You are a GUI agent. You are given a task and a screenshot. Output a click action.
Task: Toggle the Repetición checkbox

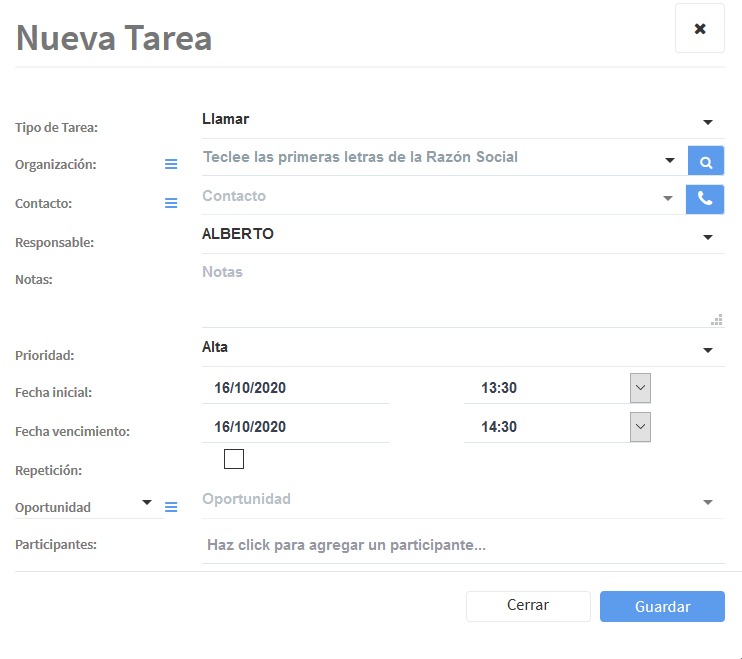click(234, 459)
